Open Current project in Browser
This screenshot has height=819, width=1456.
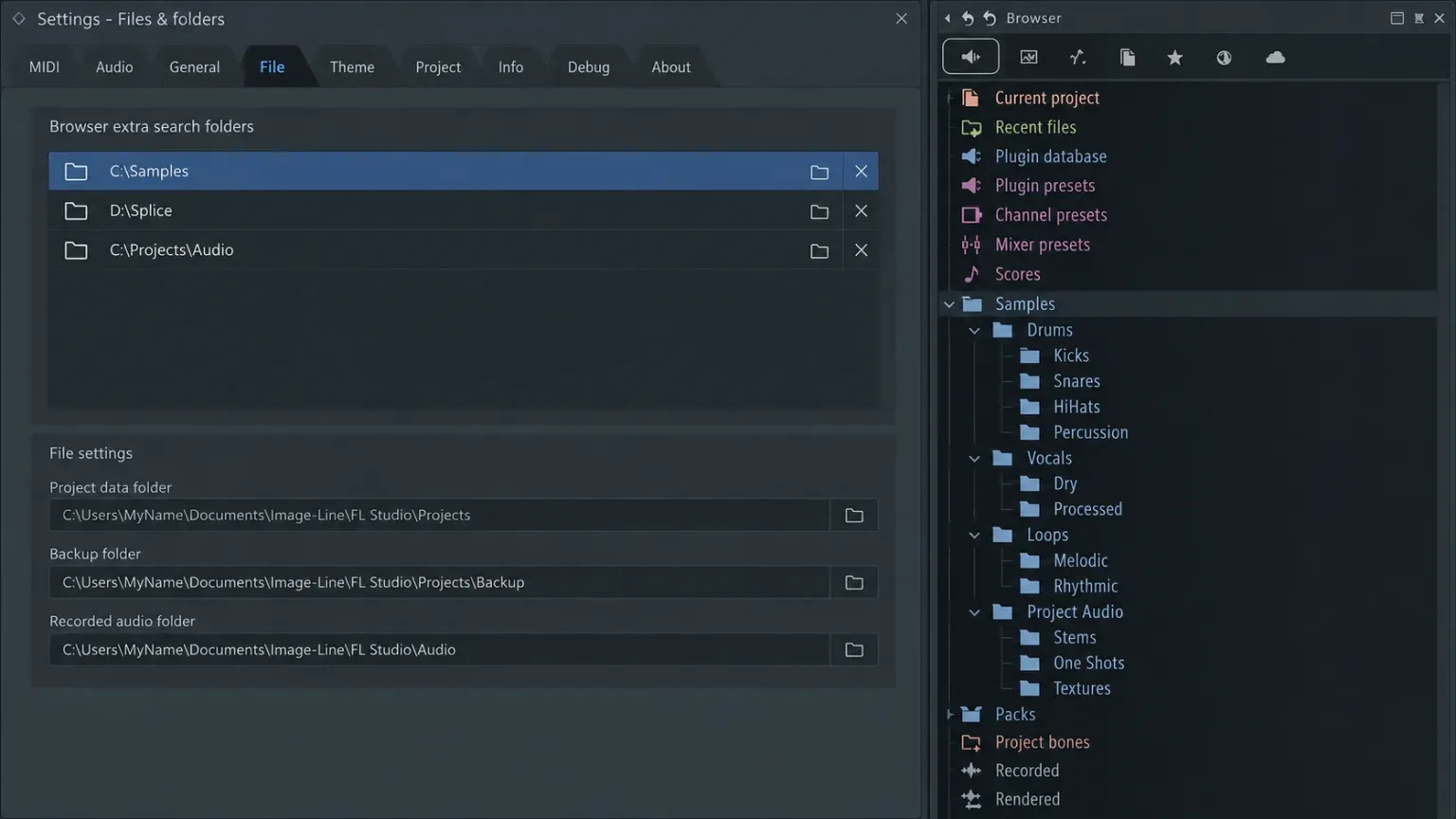tap(1046, 98)
